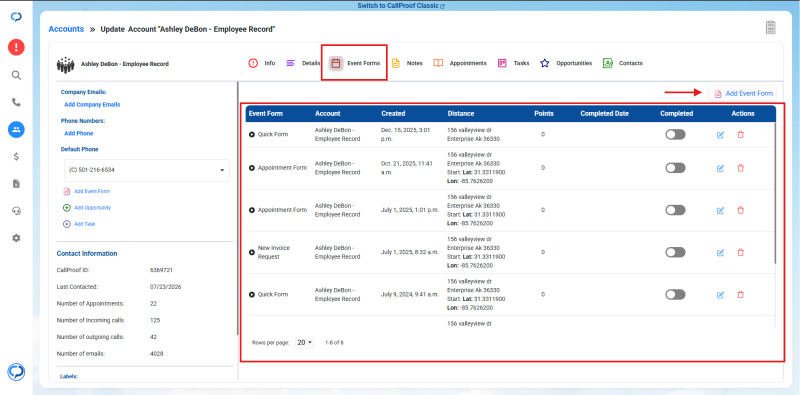This screenshot has height=395, width=800.
Task: Open the Default Phone dropdown
Action: point(147,170)
